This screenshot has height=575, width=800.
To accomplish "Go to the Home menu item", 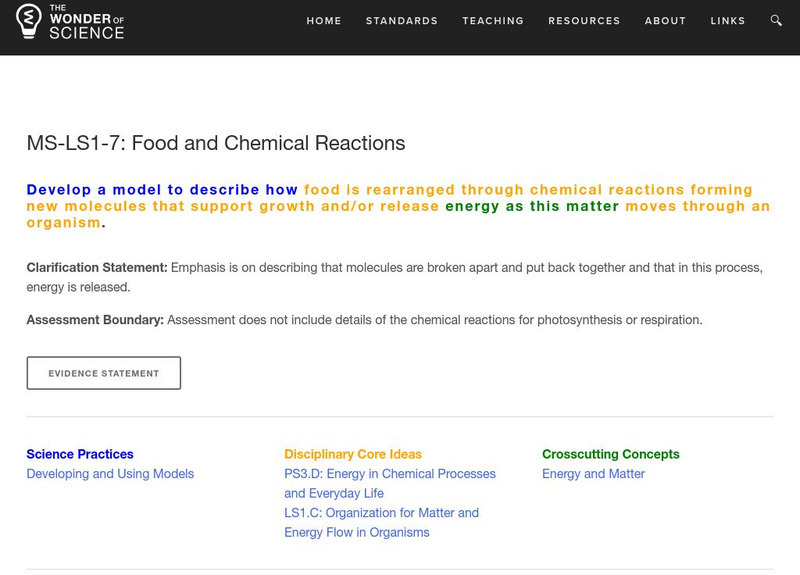I will 324,21.
